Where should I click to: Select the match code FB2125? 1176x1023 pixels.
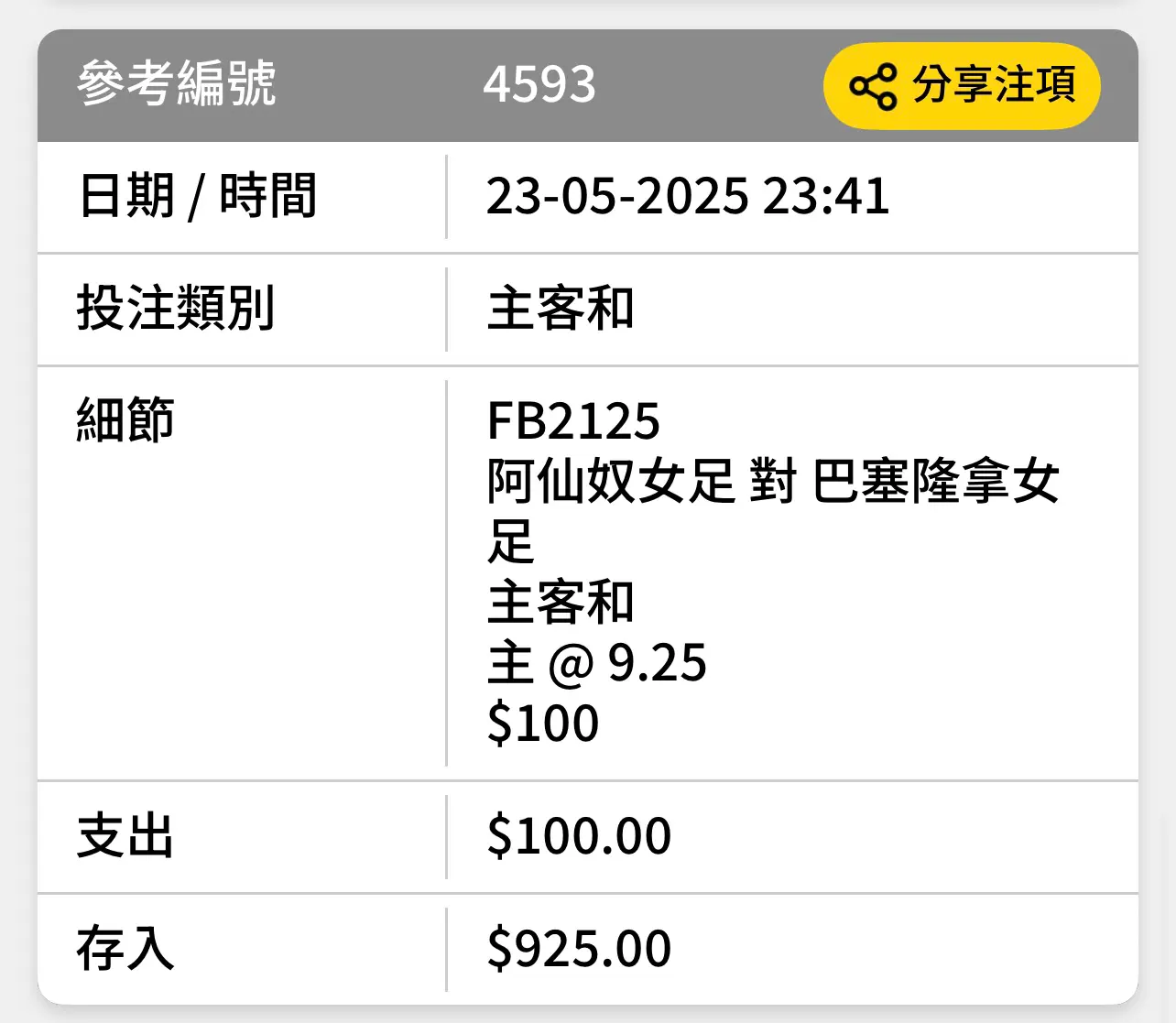573,421
